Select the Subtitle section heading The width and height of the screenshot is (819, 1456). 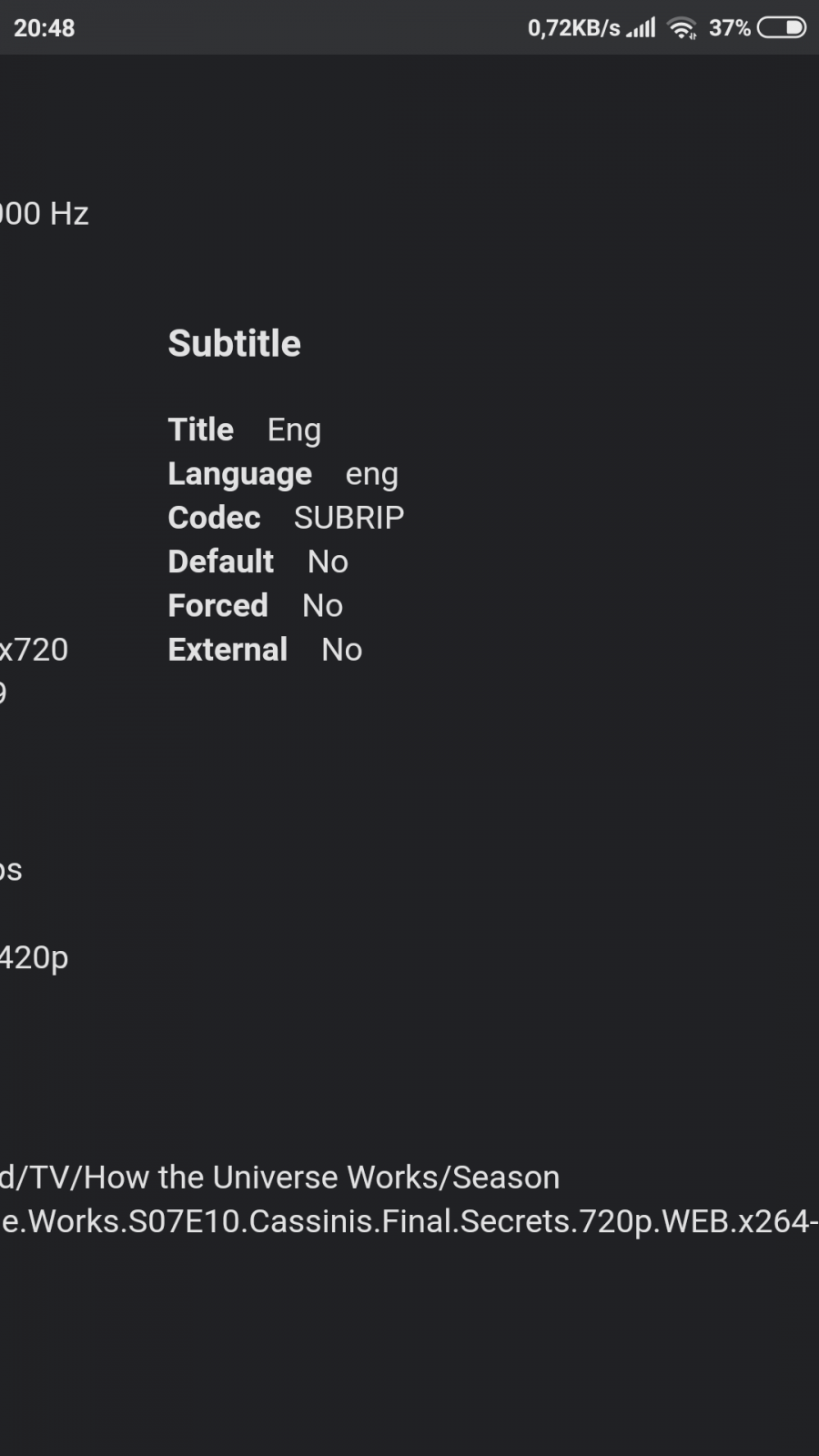tap(234, 344)
